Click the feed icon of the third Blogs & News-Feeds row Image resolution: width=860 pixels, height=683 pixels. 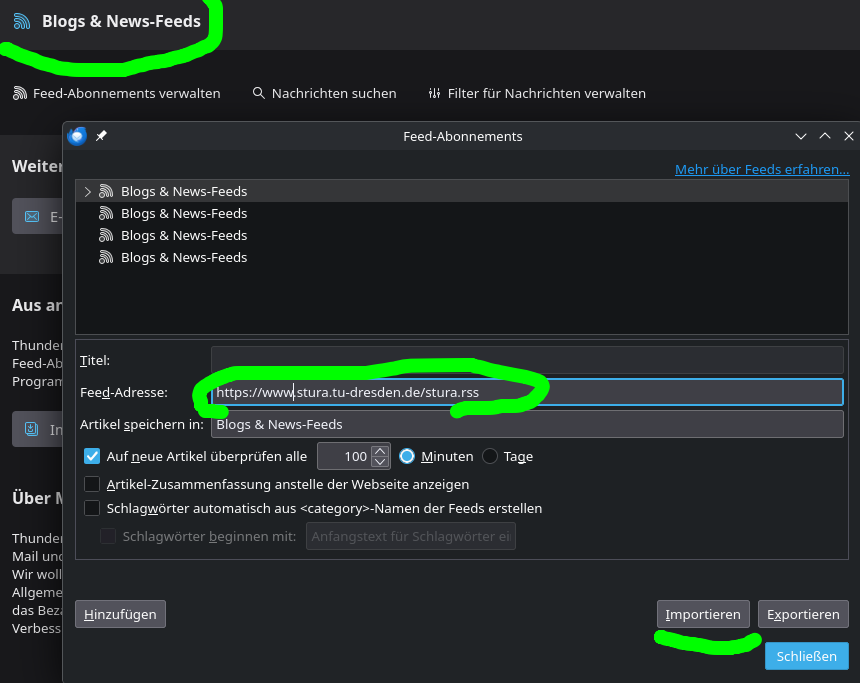106,235
